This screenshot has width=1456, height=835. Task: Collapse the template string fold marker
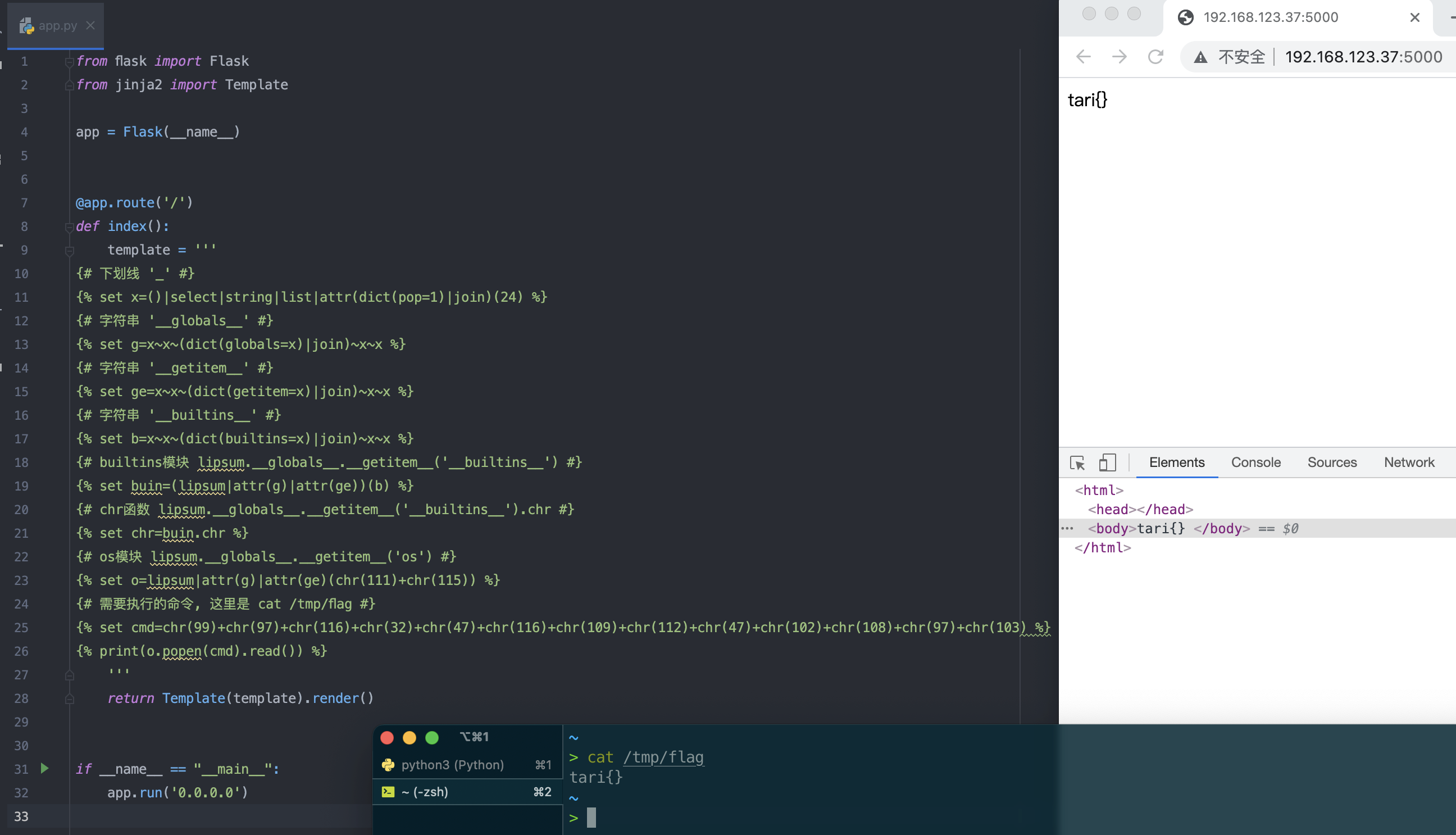pyautogui.click(x=69, y=251)
